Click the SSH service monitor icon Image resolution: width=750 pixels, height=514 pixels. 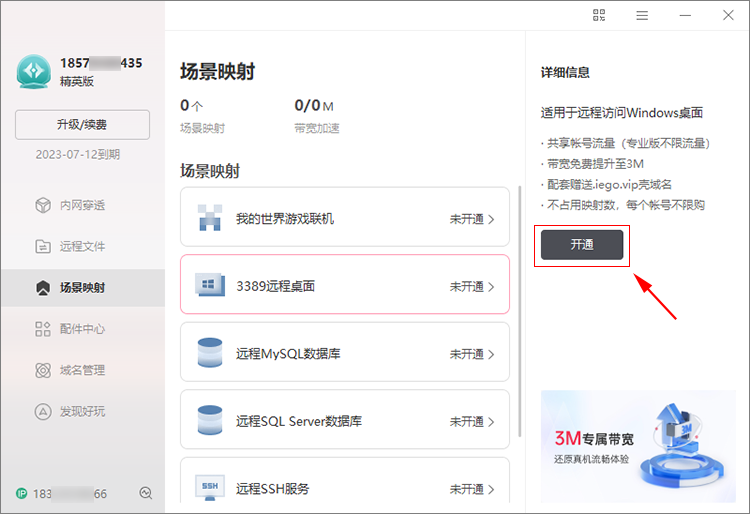210,488
